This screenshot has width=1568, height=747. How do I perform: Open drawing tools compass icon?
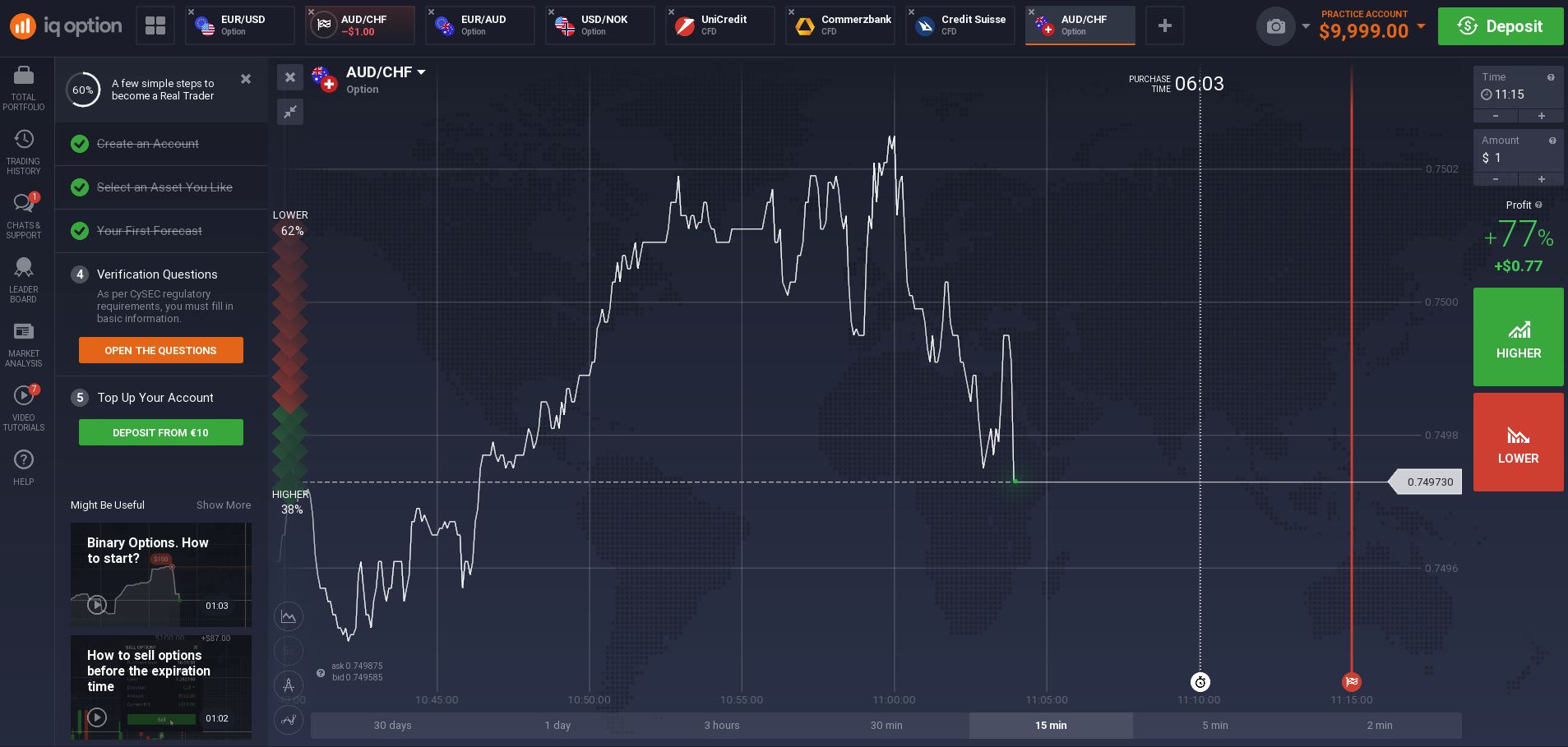point(289,684)
